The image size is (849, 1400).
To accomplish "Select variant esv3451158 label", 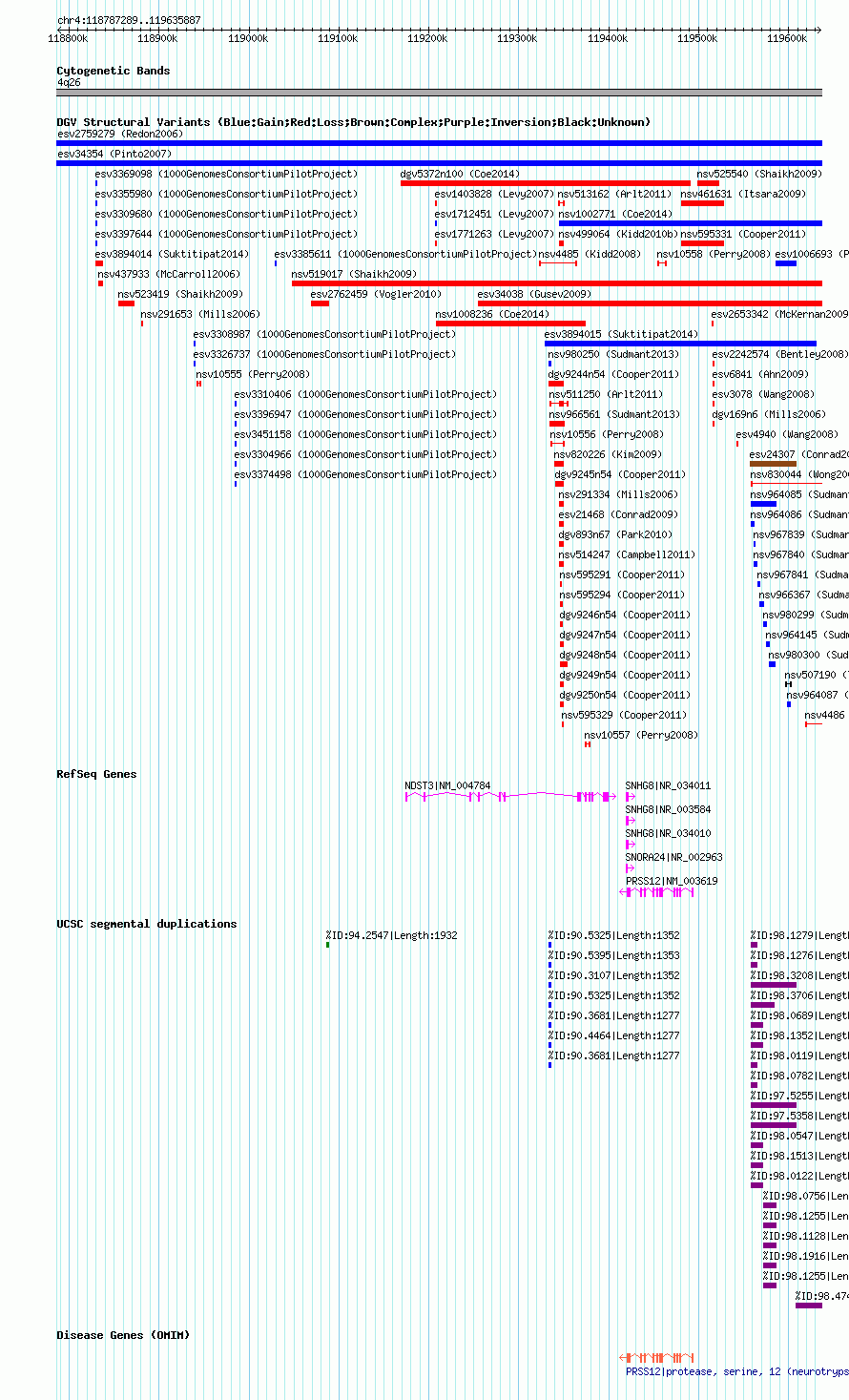I will point(365,434).
